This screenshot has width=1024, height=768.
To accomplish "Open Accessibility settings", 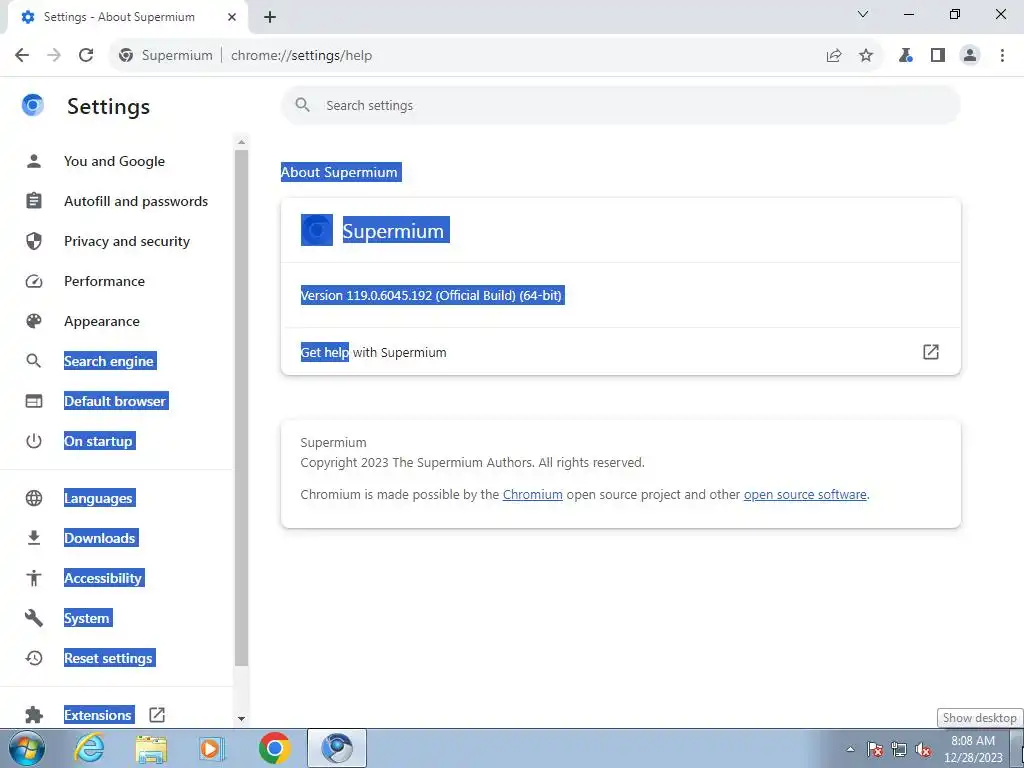I will (x=103, y=578).
